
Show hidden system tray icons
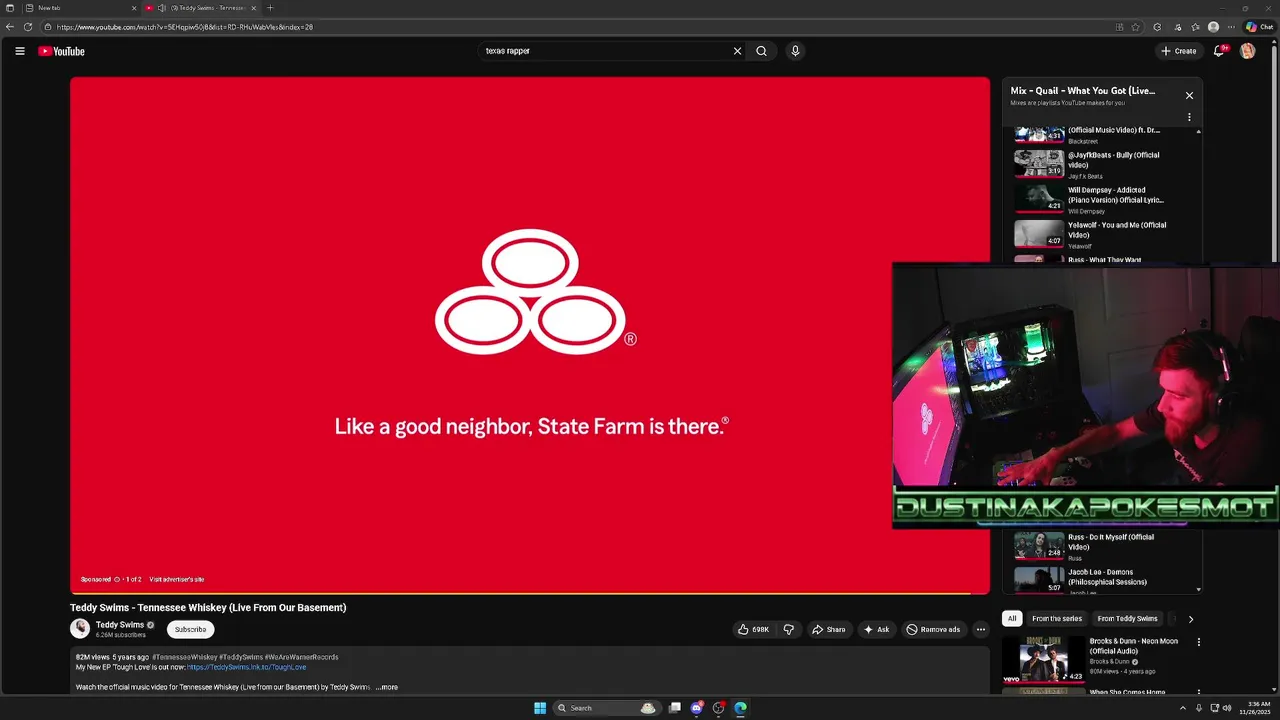coord(1182,708)
